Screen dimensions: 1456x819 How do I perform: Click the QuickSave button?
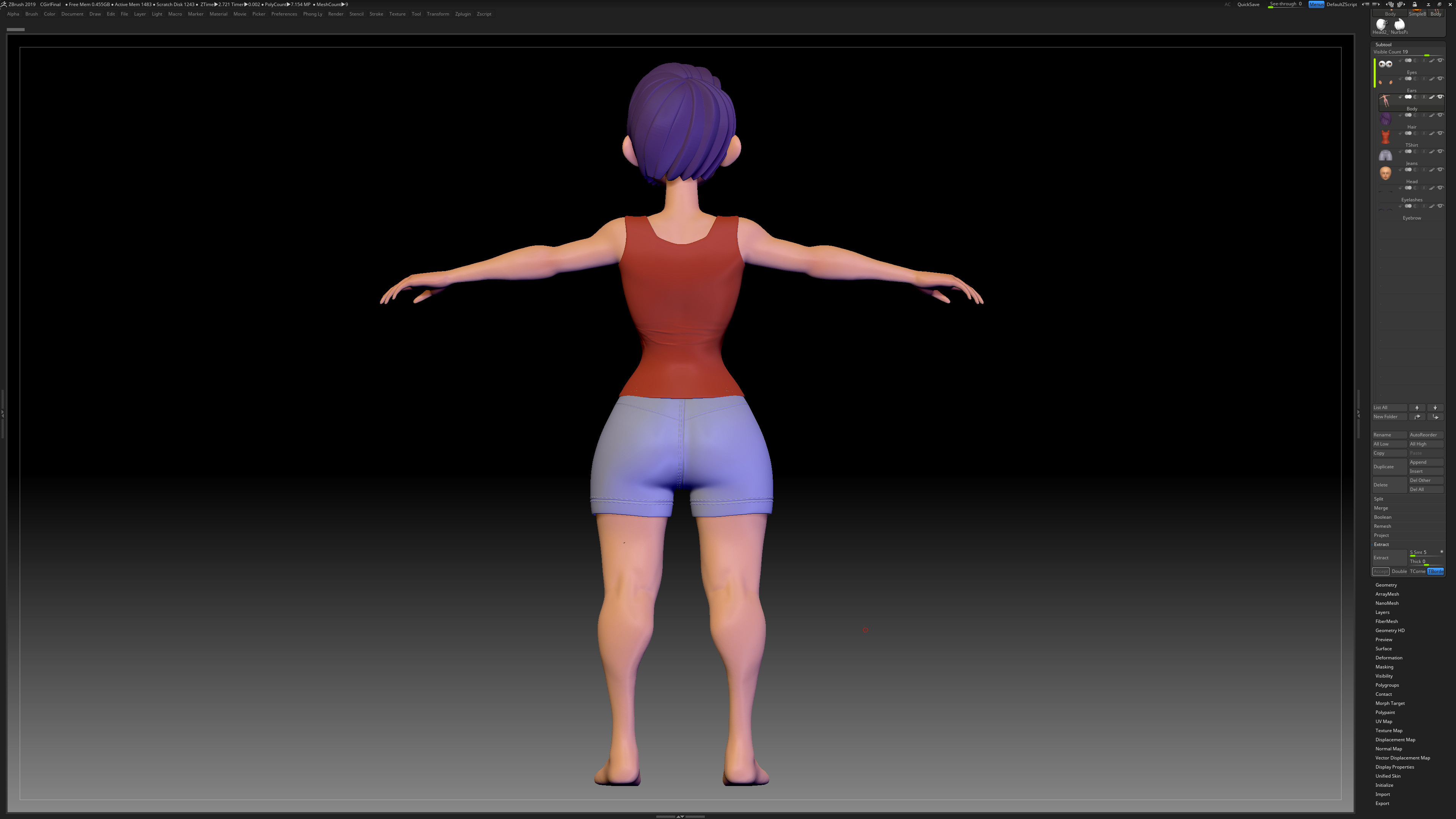1248,5
